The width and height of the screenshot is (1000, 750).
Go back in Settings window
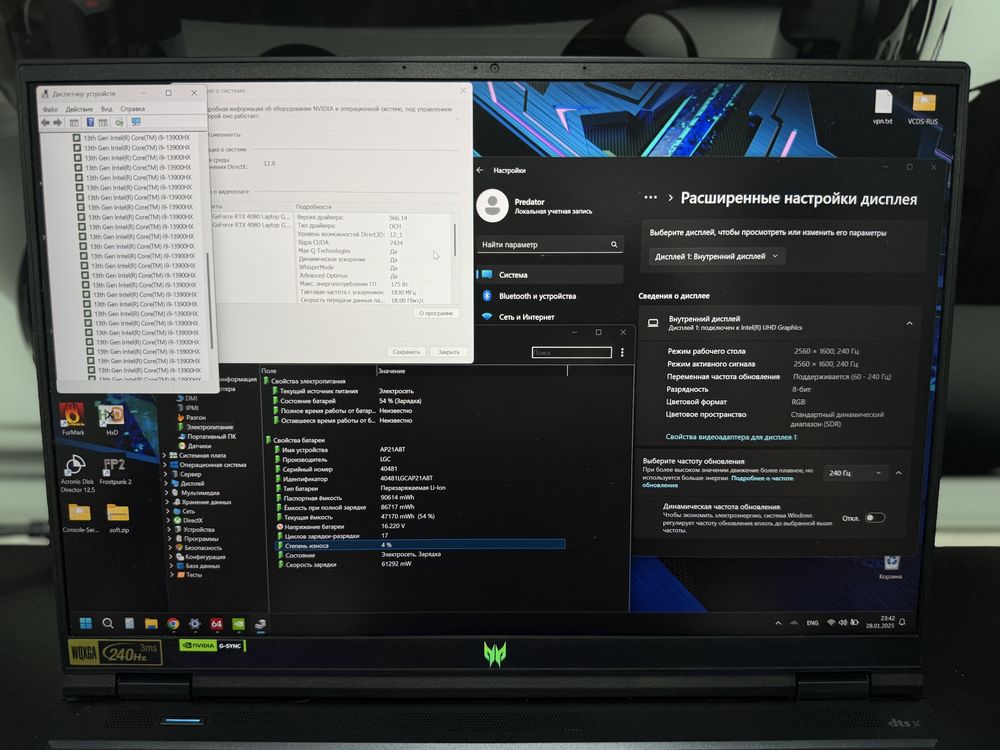coord(480,170)
